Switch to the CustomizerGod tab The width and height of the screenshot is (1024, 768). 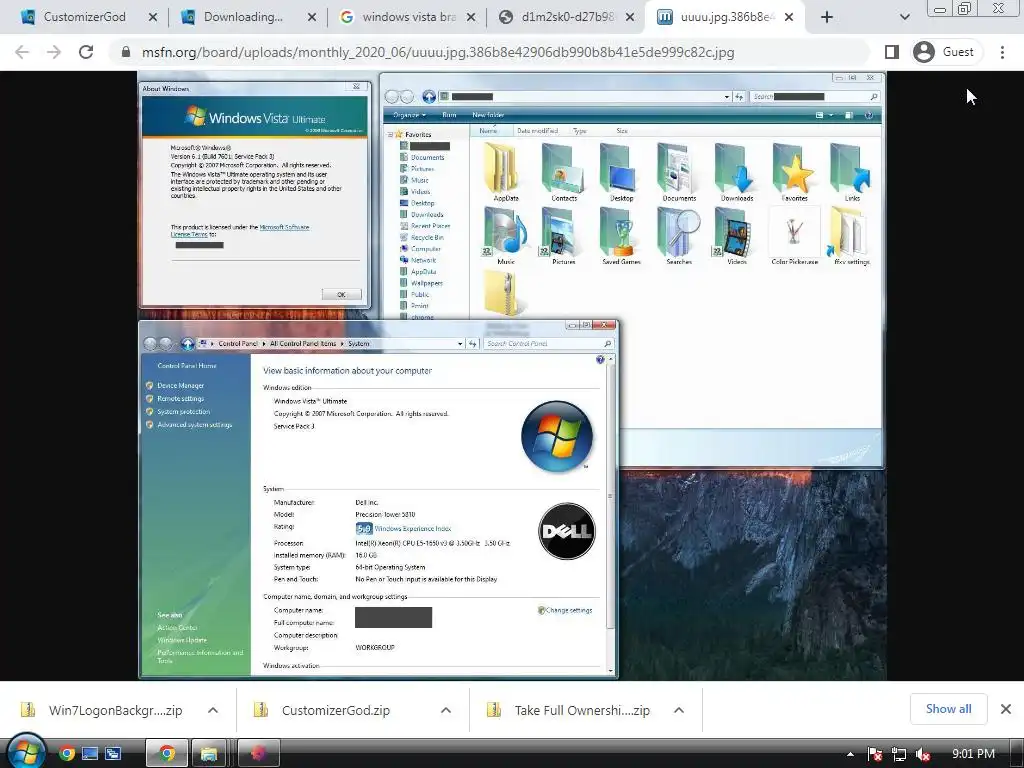click(x=85, y=17)
